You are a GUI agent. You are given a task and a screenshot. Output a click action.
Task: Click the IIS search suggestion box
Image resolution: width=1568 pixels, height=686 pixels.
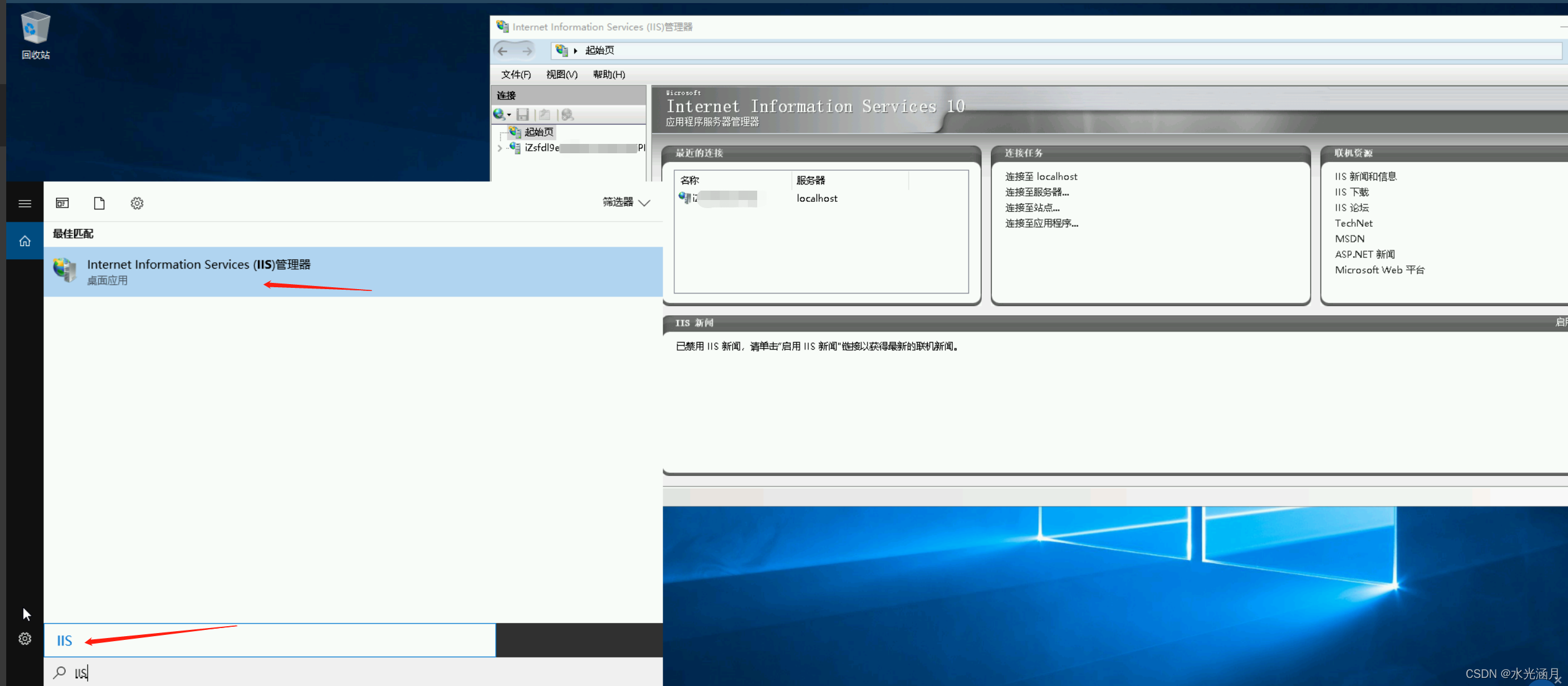point(270,640)
